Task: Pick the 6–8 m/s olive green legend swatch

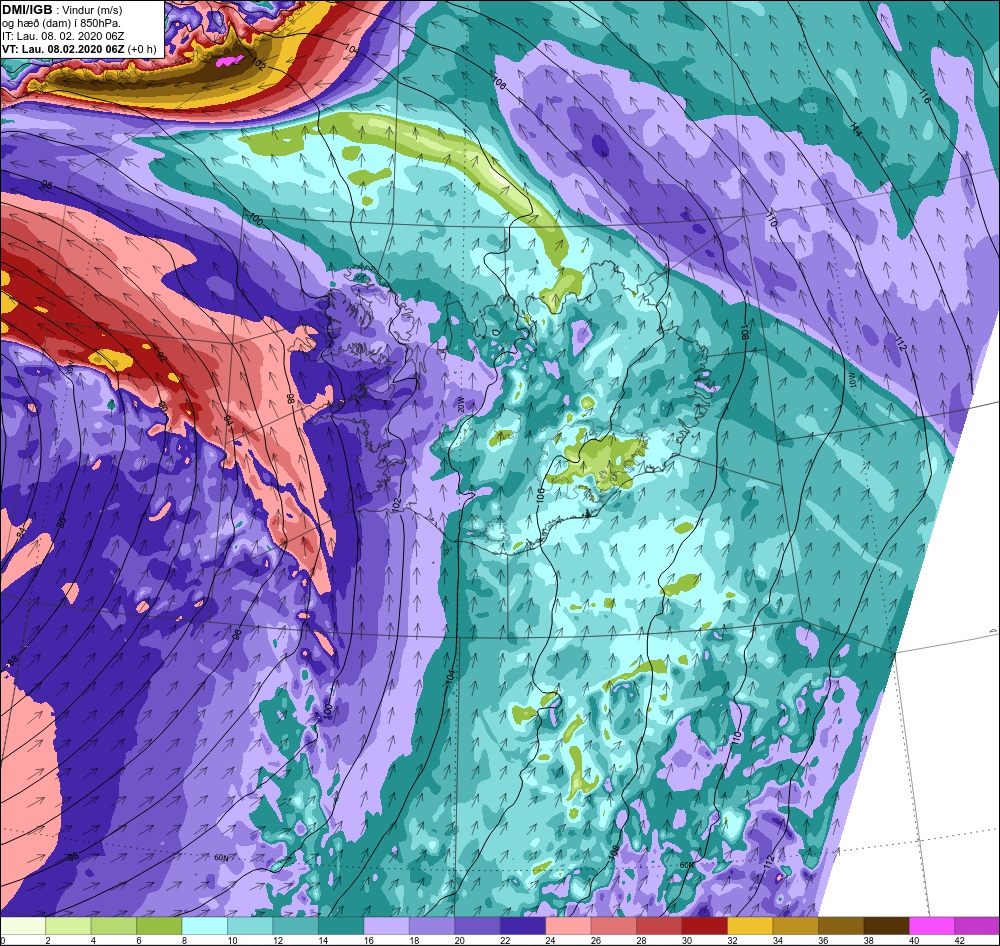Action: [x=159, y=926]
